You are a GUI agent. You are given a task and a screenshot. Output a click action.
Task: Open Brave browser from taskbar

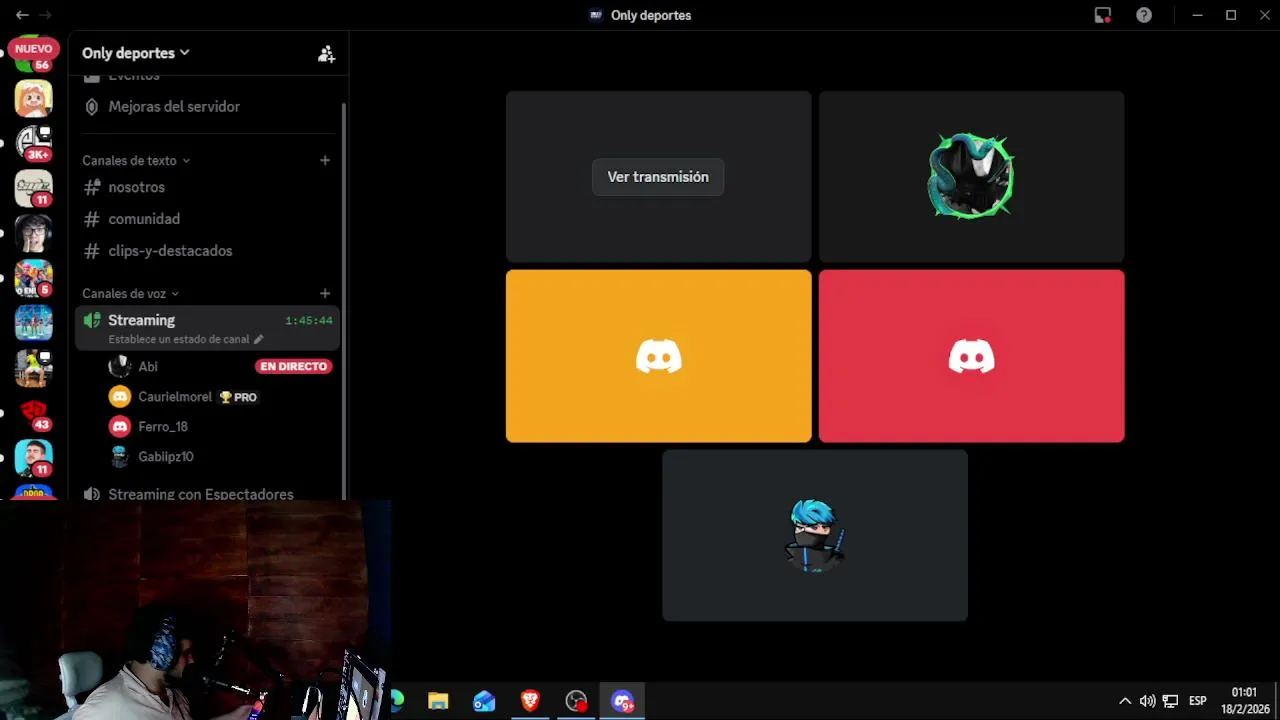pos(530,701)
